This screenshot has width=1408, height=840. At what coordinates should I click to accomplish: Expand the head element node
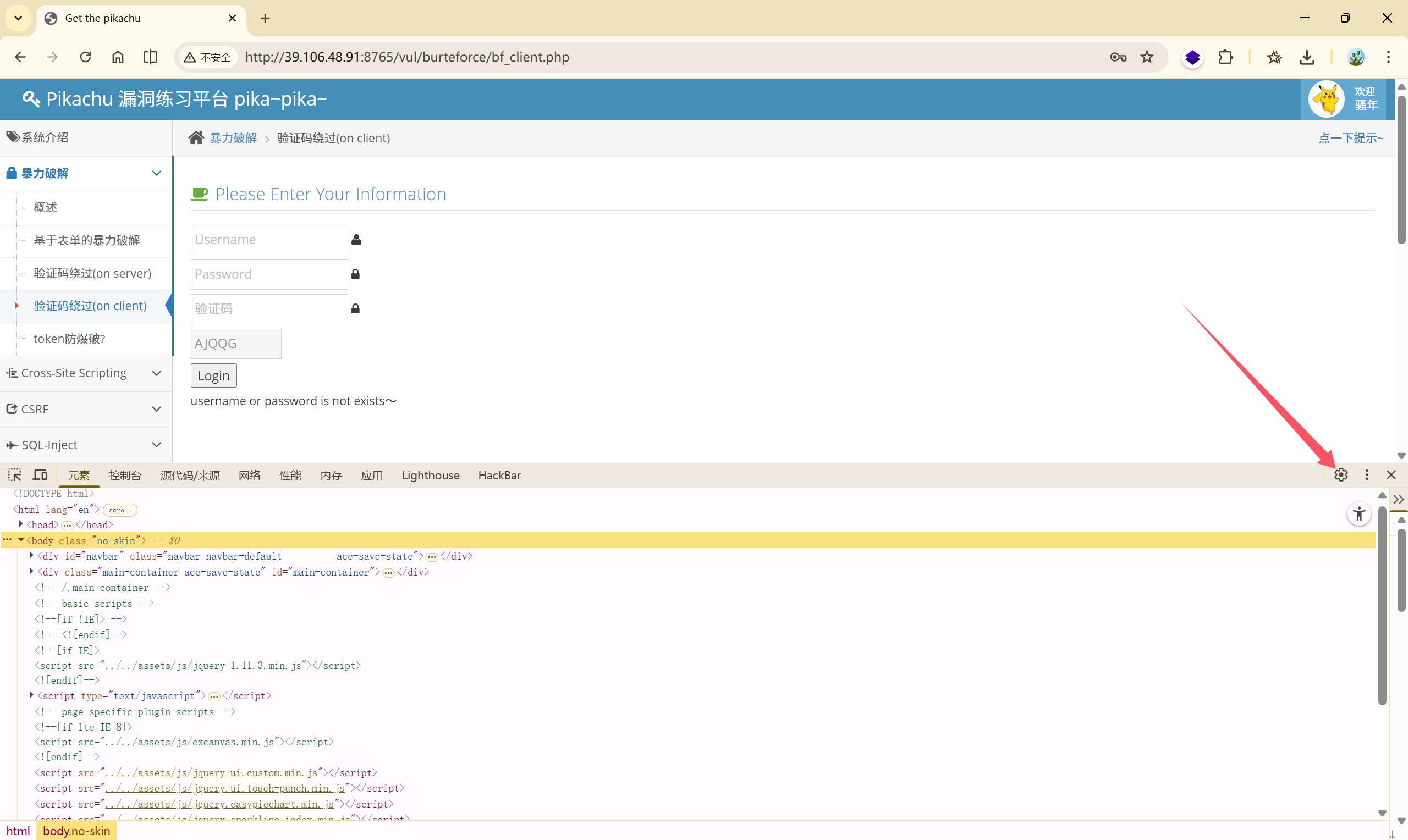click(21, 524)
